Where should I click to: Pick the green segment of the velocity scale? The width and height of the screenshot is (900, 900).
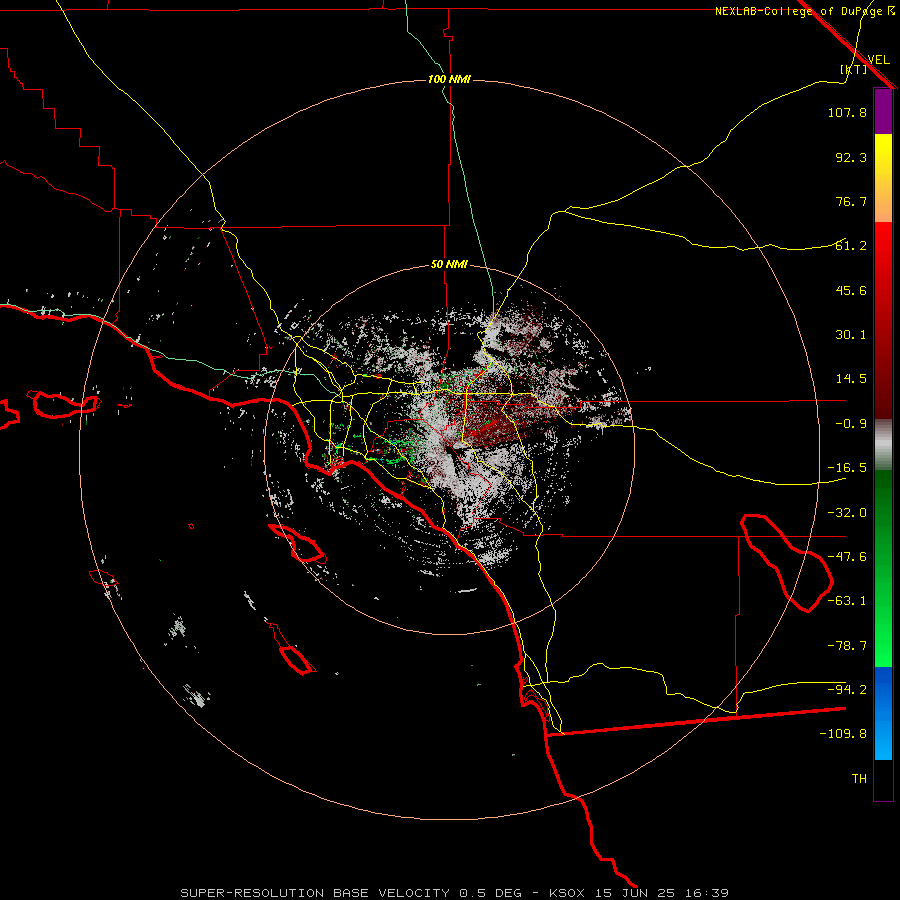tap(883, 568)
